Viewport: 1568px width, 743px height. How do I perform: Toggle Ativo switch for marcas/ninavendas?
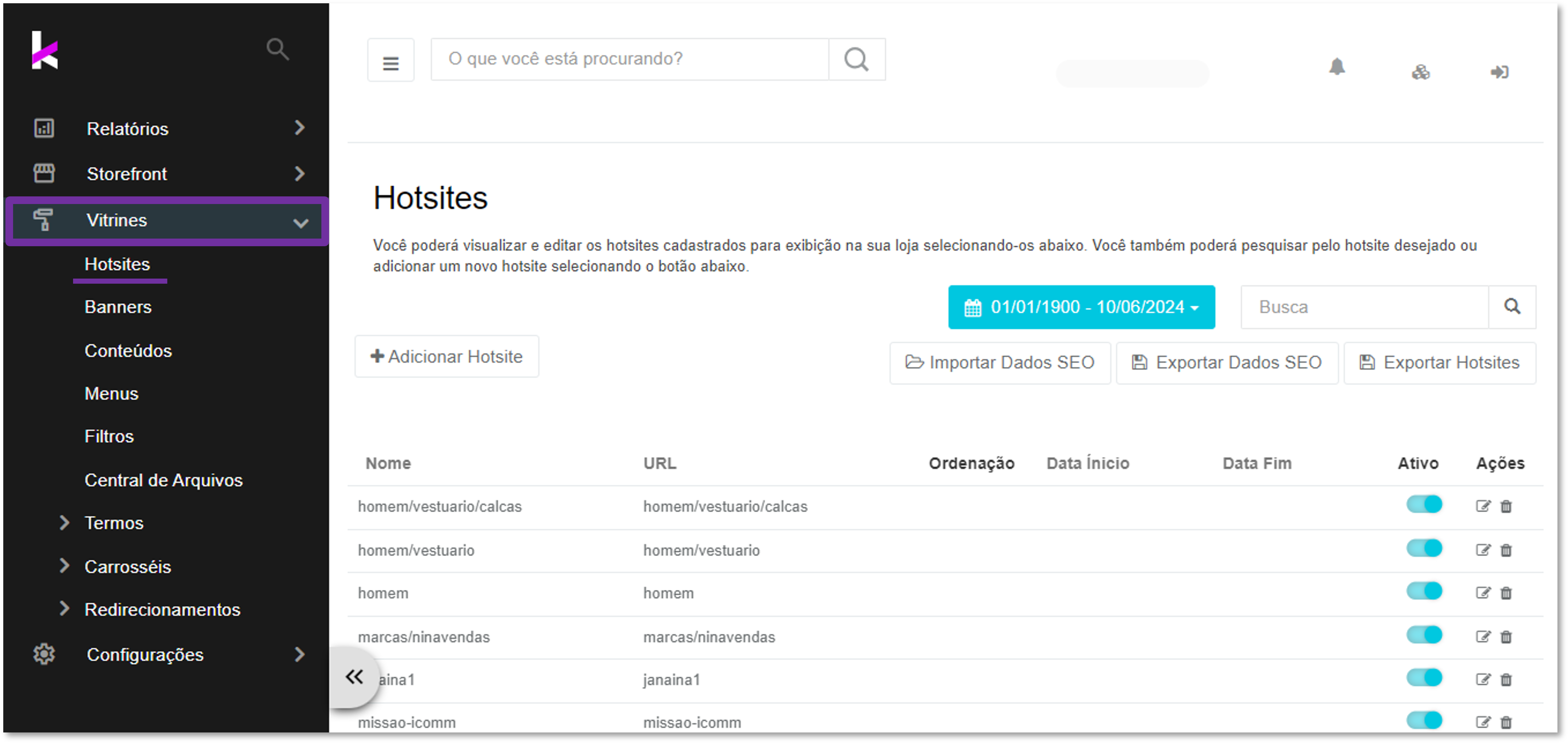pos(1424,635)
